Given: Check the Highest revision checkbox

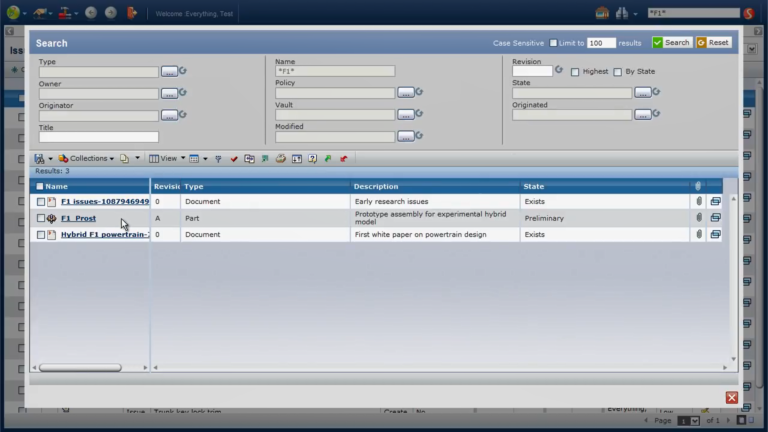Looking at the screenshot, I should [x=575, y=72].
